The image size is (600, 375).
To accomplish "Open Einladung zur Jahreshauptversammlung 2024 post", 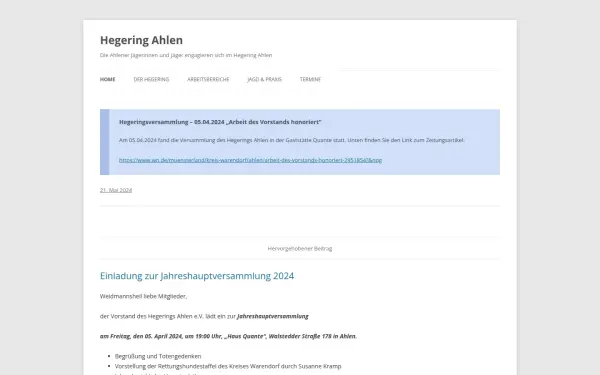I will pos(197,276).
